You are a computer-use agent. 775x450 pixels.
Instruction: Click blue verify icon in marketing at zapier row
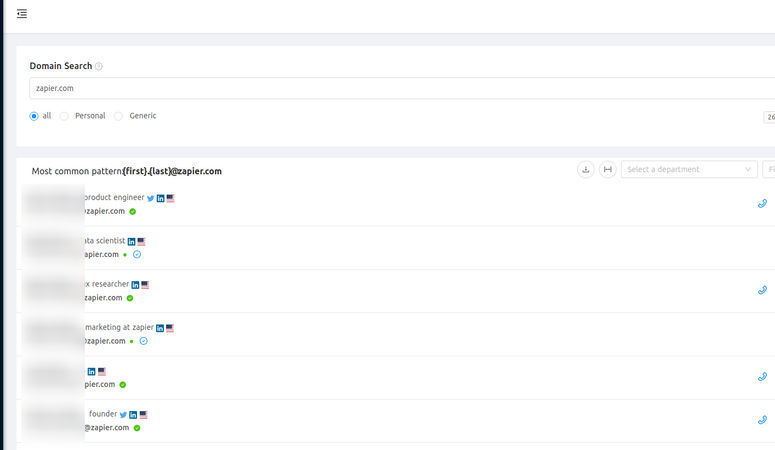pos(143,341)
